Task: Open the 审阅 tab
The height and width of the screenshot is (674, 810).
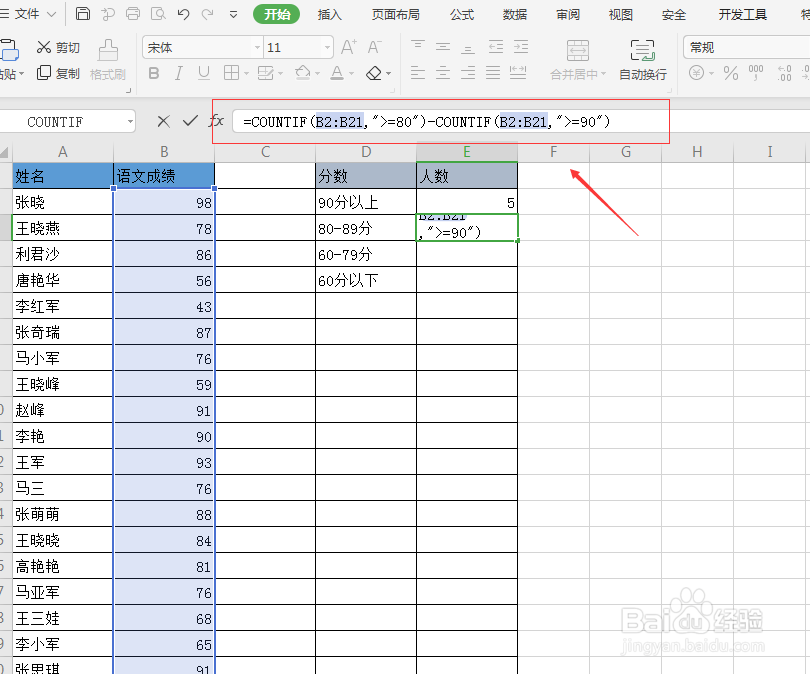Action: [568, 14]
